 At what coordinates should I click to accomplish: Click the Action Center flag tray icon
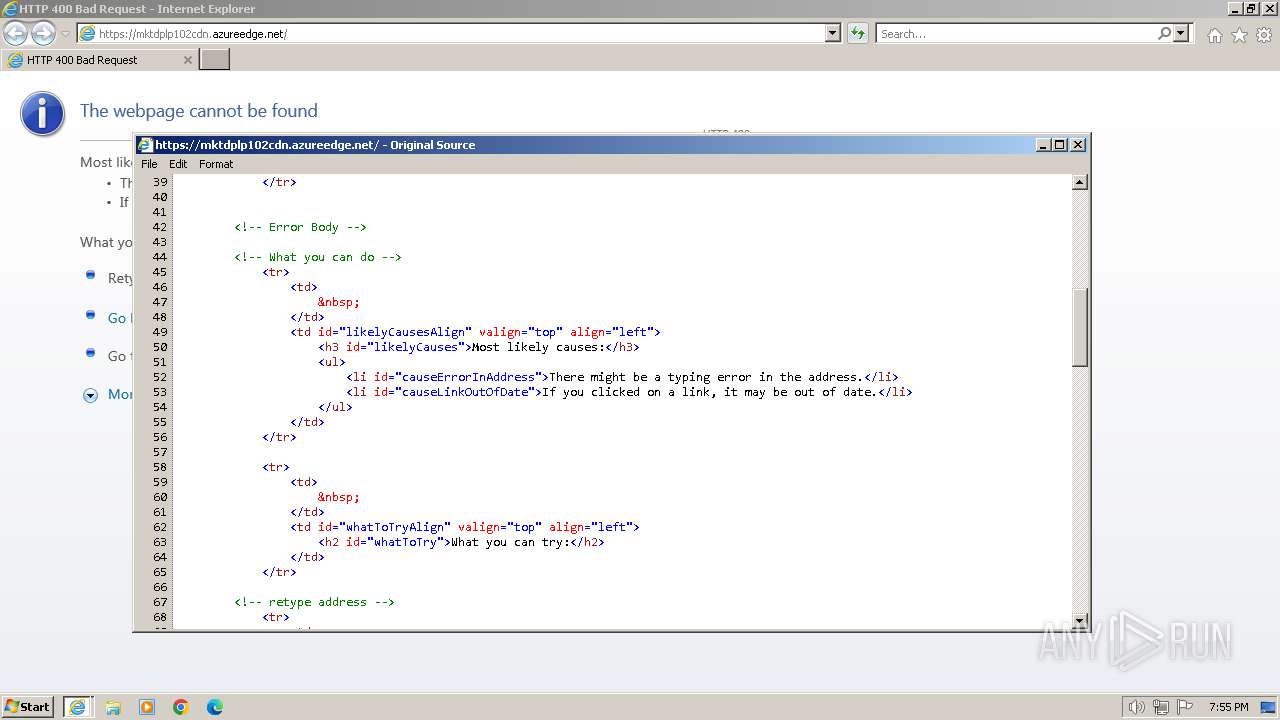tap(1185, 707)
